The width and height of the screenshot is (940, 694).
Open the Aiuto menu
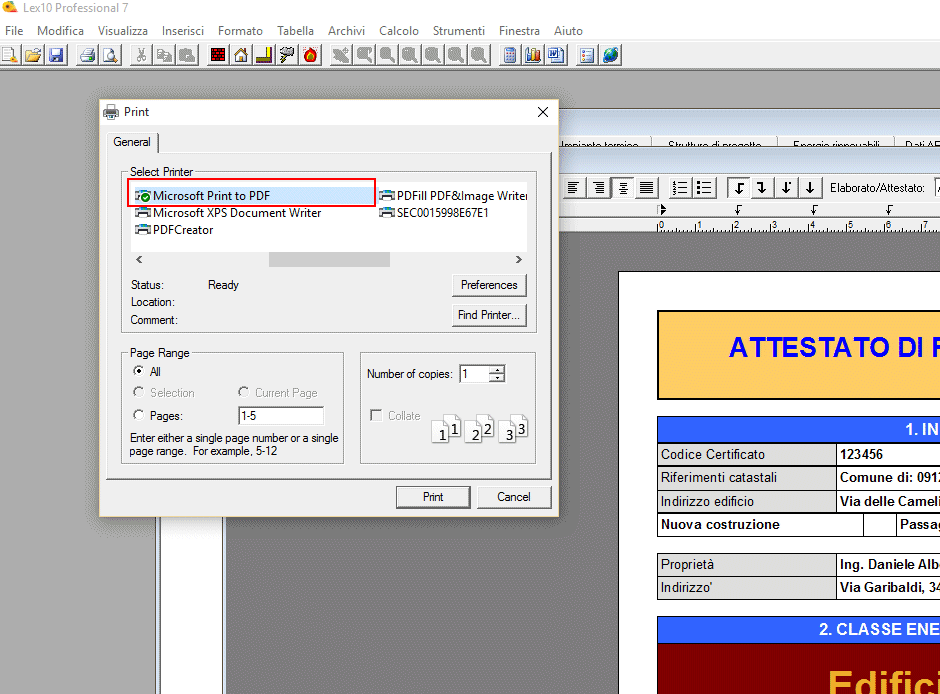coord(568,31)
